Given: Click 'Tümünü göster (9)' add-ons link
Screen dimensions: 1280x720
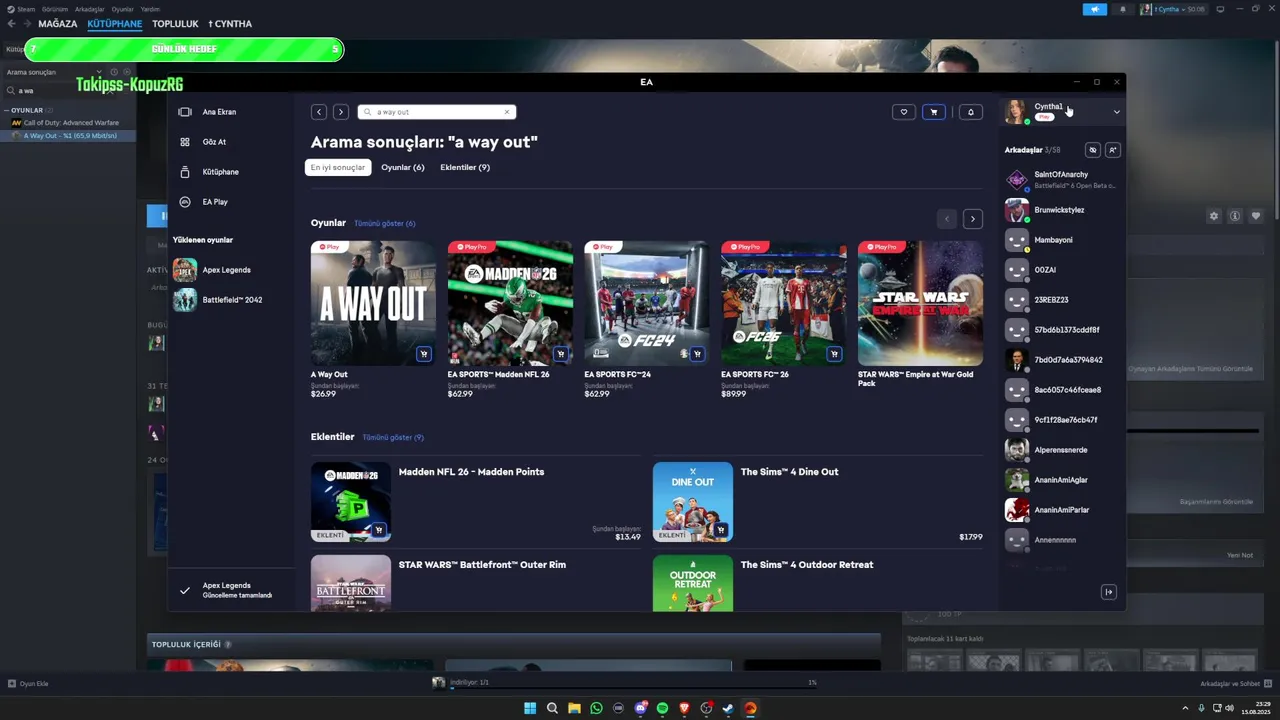Looking at the screenshot, I should 393,437.
